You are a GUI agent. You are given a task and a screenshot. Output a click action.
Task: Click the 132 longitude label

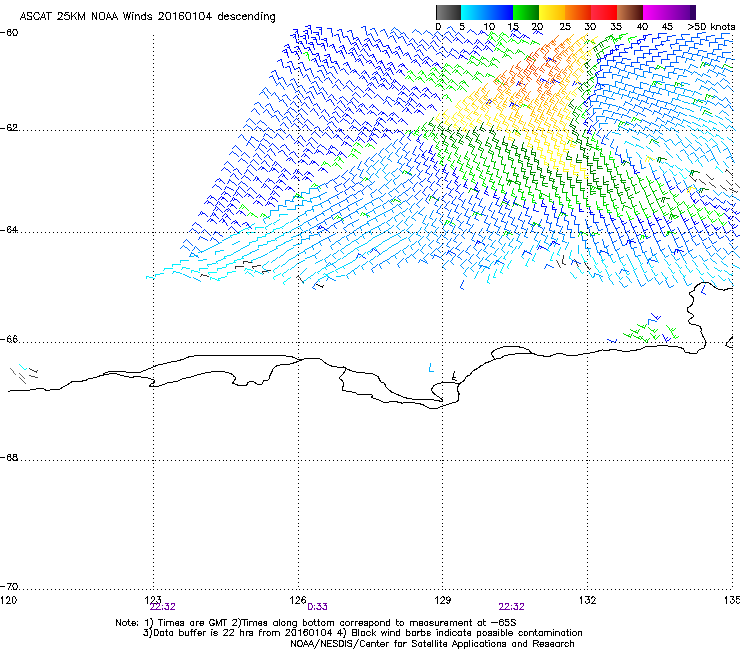pos(588,600)
